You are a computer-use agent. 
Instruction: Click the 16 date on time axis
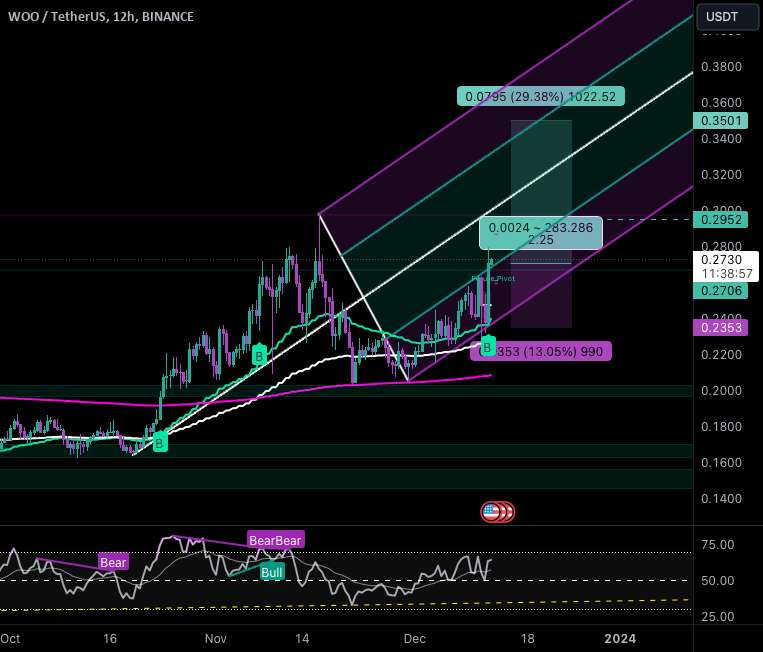(x=110, y=638)
